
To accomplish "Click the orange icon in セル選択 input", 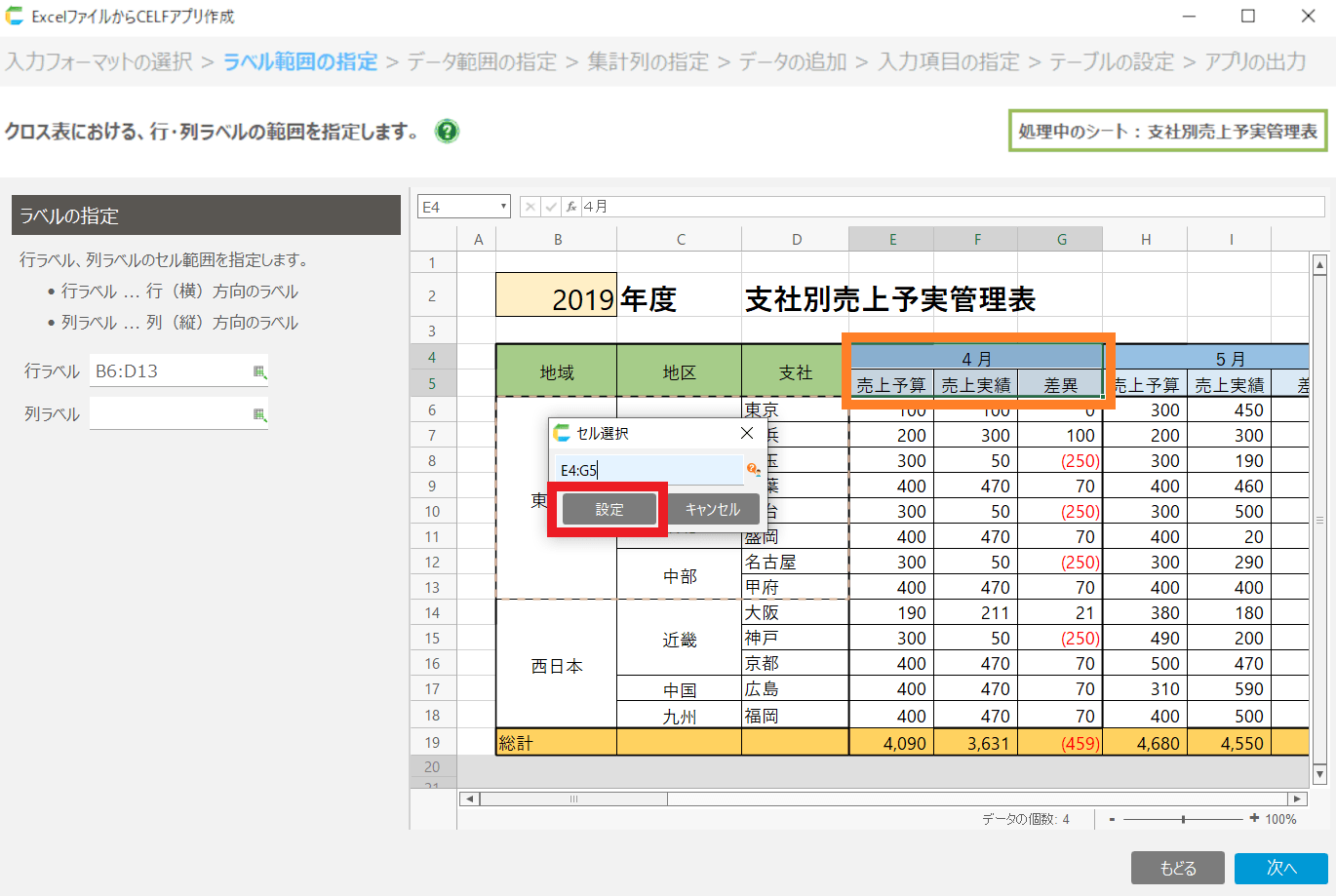I will (x=753, y=470).
